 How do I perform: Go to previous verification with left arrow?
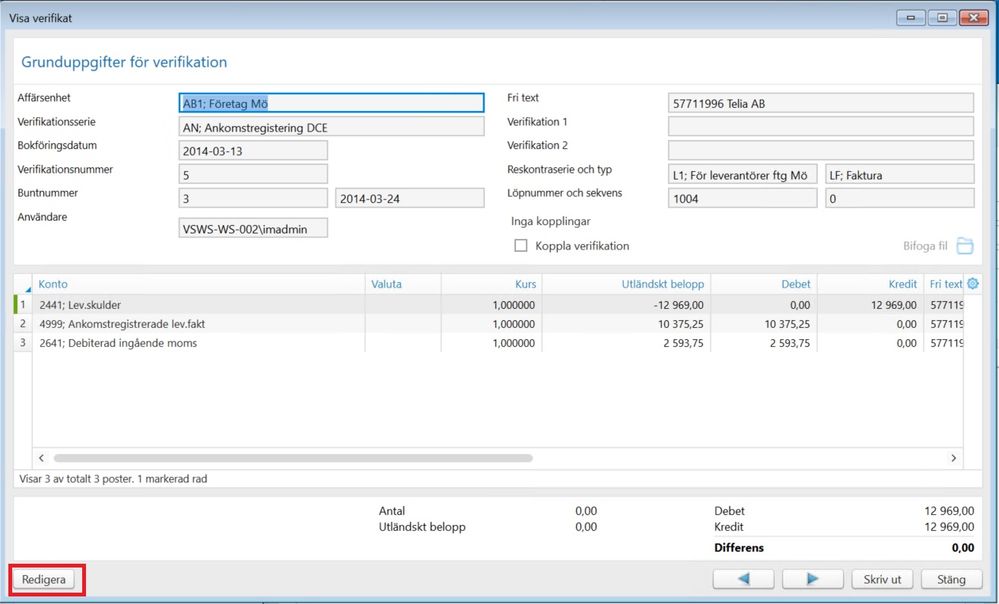(743, 579)
